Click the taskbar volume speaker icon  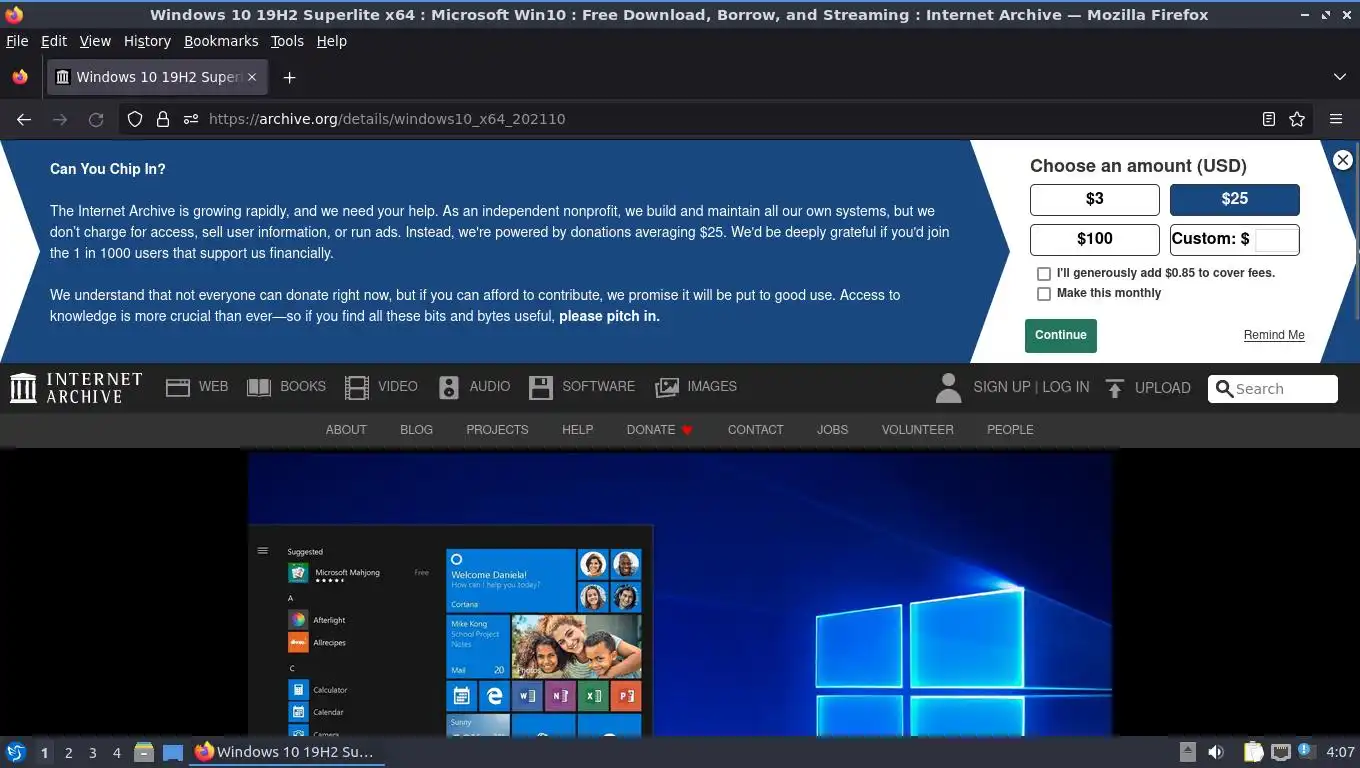pos(1216,752)
